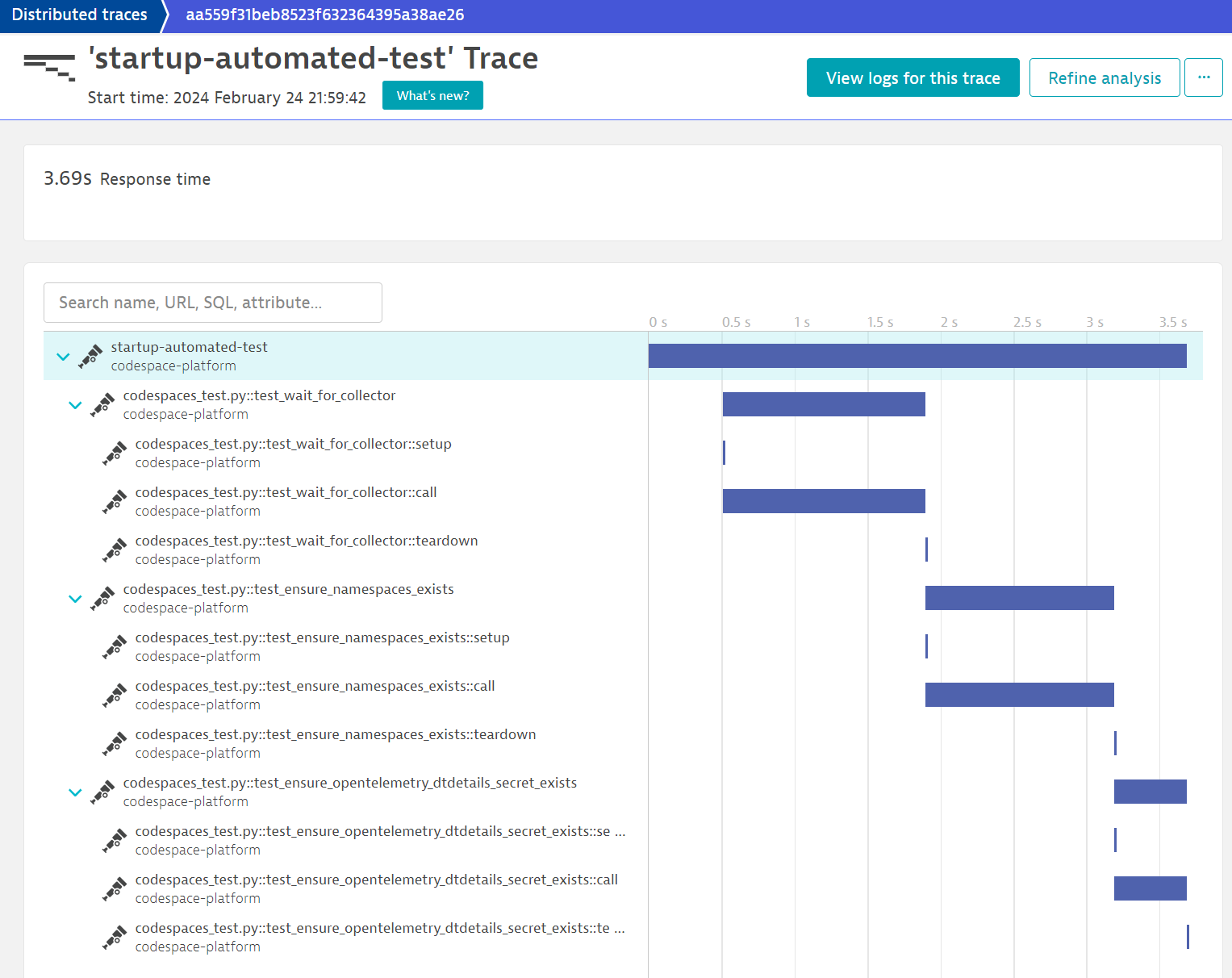Click the test_ensure_namespaces_exists parent timeline bar
This screenshot has height=978, width=1232.
click(1020, 598)
